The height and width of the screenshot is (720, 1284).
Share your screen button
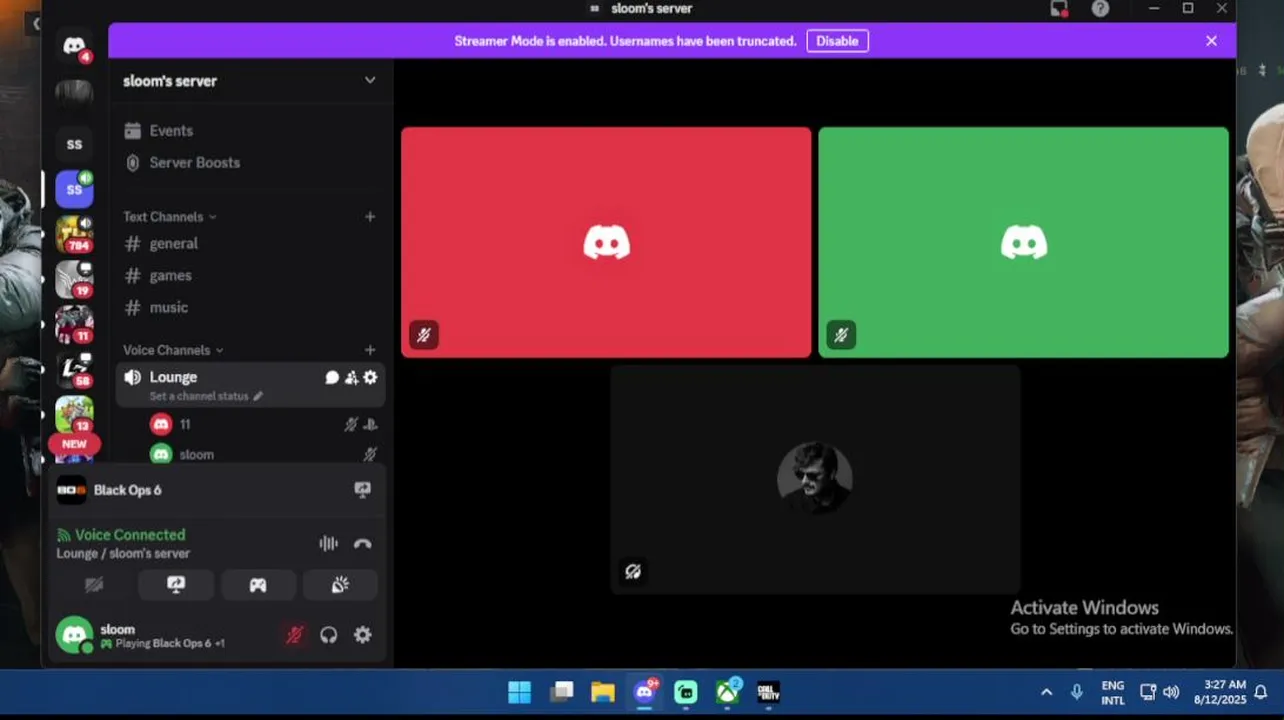[176, 585]
